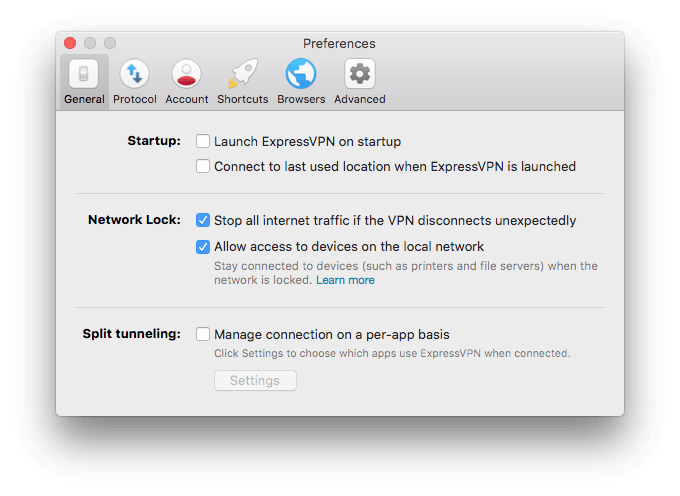
Task: Enable Launch ExpressVPN on startup
Action: tap(203, 141)
